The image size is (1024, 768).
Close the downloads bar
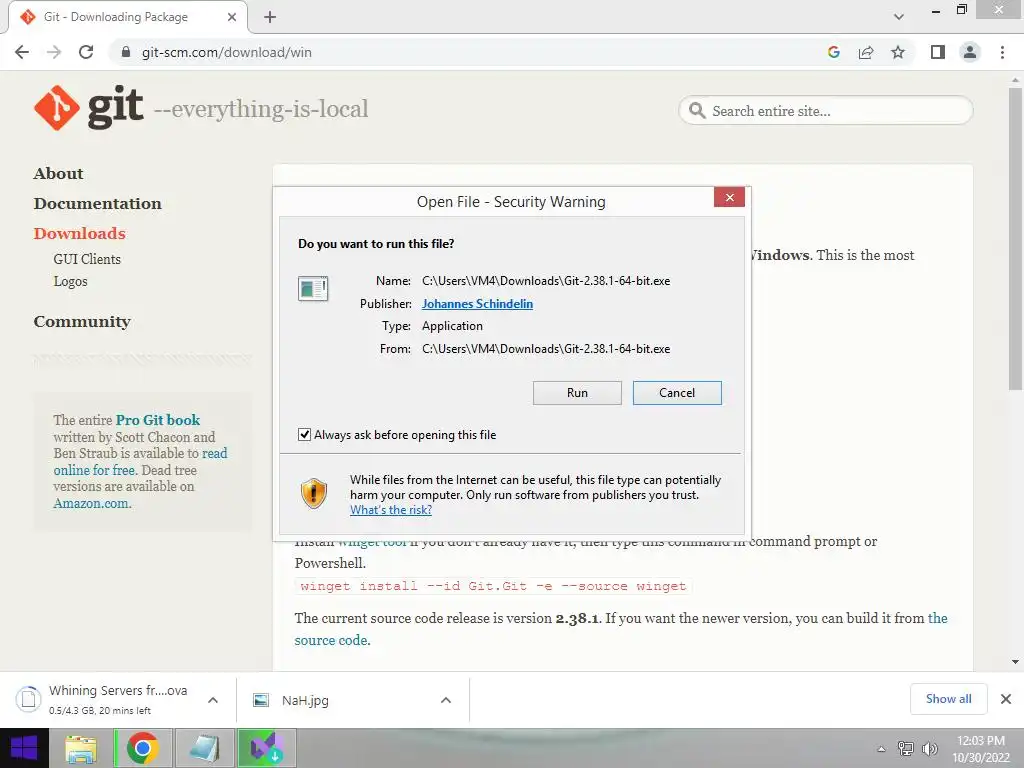1006,699
